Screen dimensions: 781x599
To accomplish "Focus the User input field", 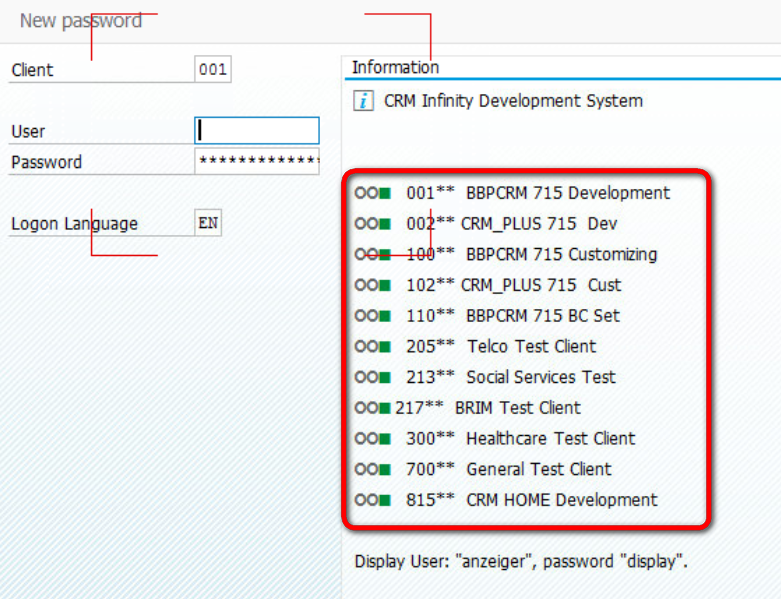I will (257, 130).
